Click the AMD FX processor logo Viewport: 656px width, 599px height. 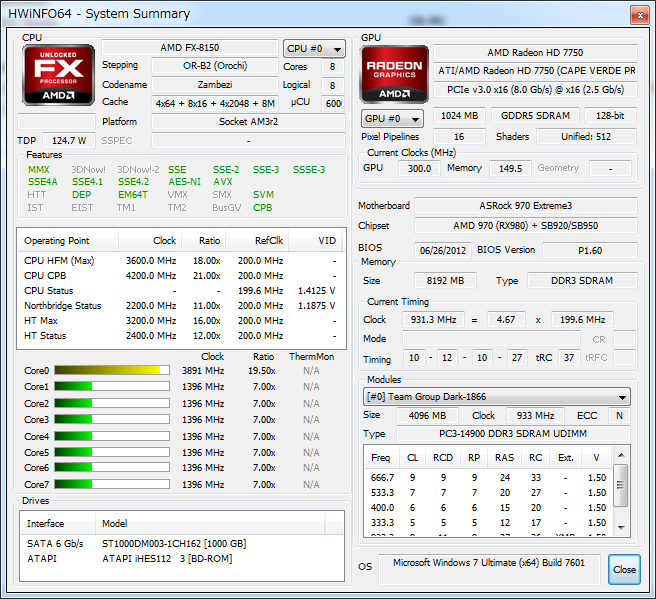coord(58,75)
